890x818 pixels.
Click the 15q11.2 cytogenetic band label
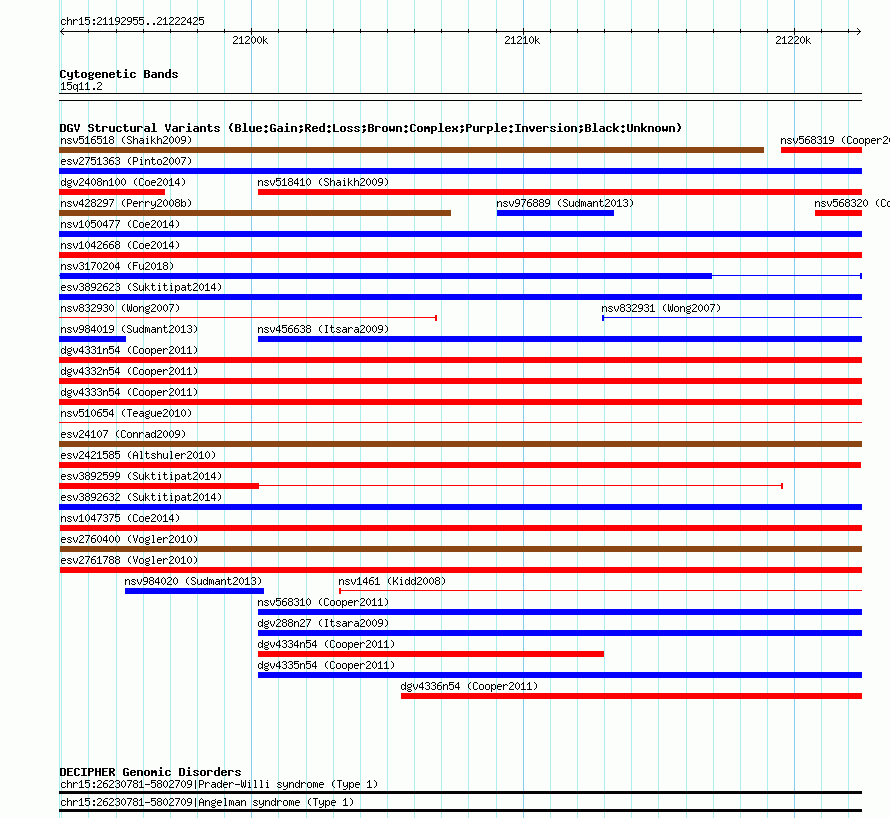tap(81, 87)
